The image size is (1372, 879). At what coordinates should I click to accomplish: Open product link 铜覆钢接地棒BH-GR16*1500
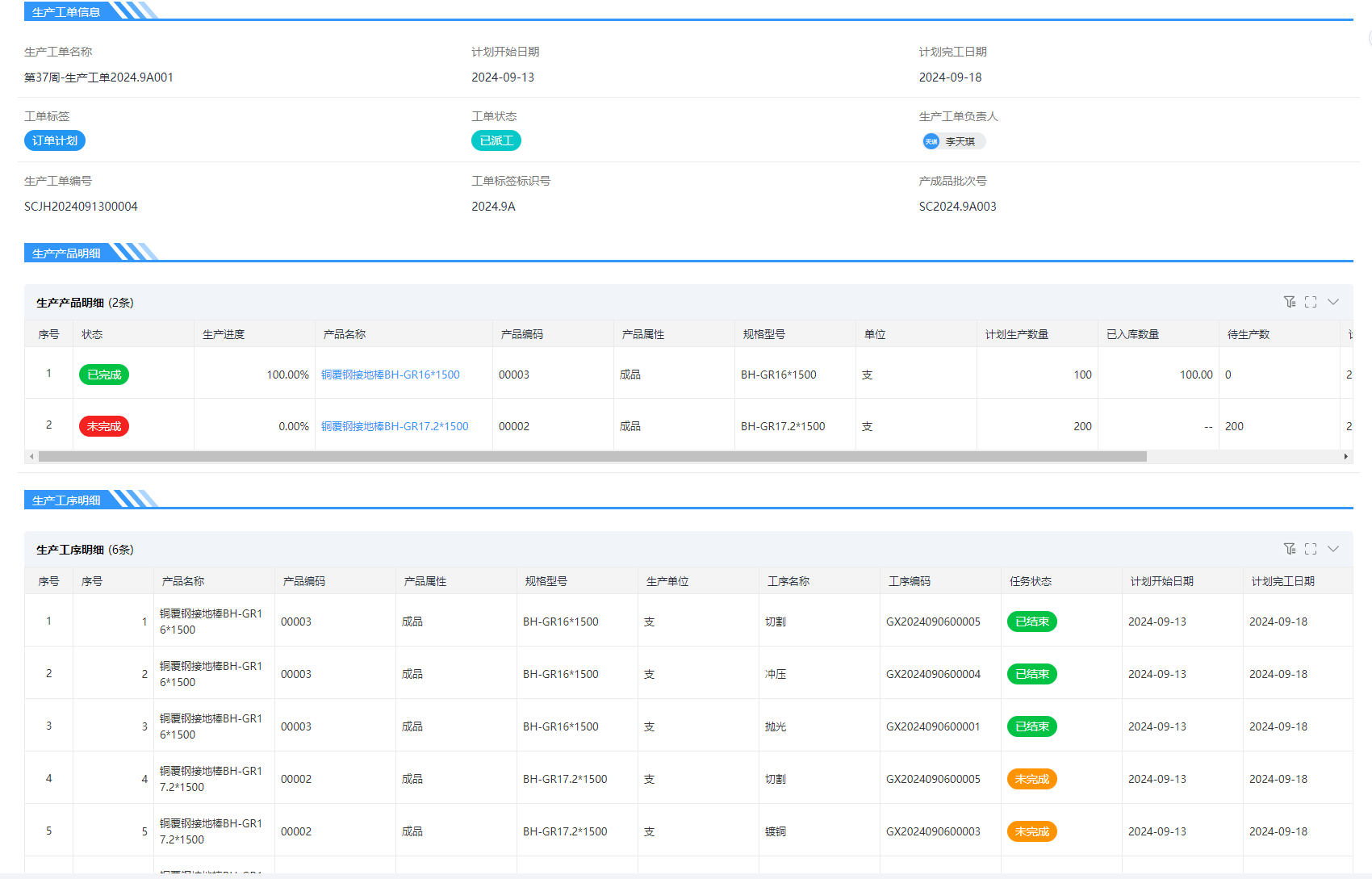point(391,375)
